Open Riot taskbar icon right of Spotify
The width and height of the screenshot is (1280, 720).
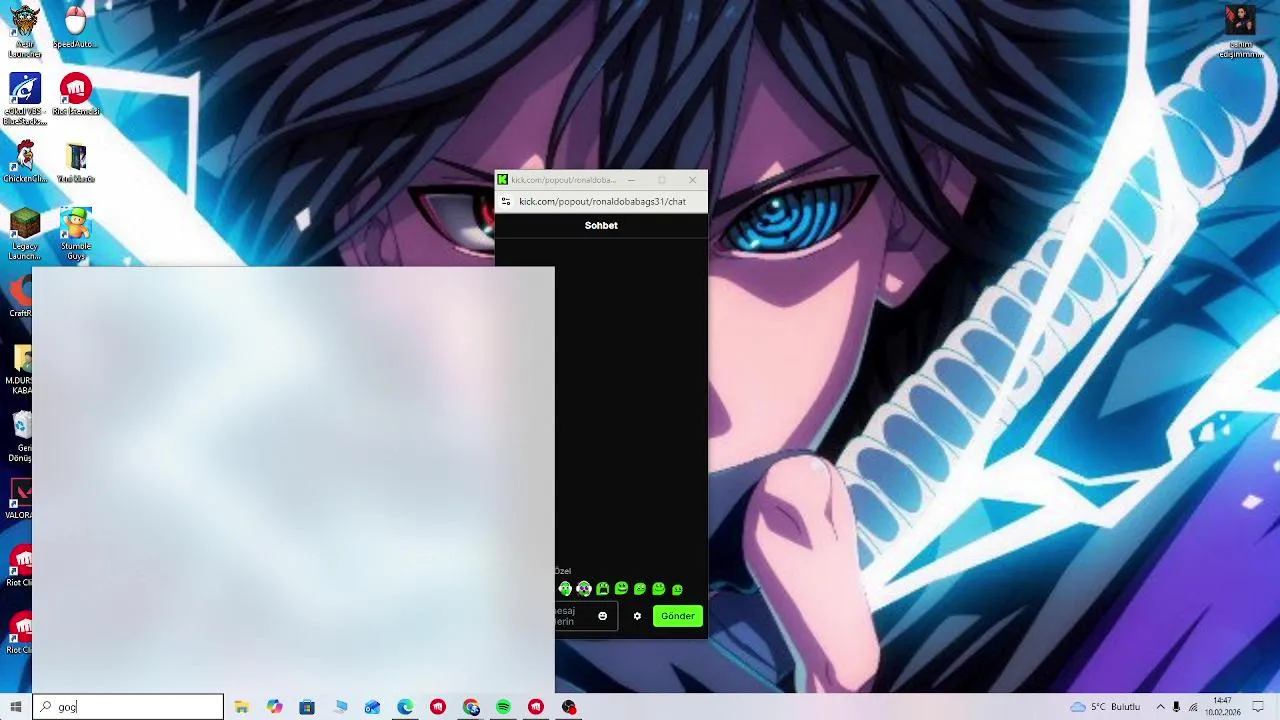[536, 707]
